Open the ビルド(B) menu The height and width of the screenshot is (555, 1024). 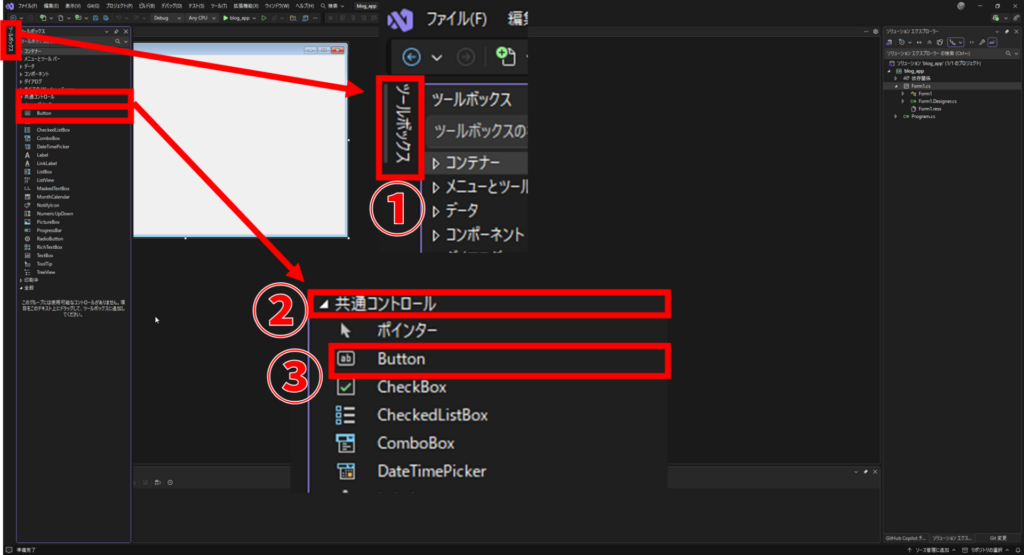click(x=147, y=6)
